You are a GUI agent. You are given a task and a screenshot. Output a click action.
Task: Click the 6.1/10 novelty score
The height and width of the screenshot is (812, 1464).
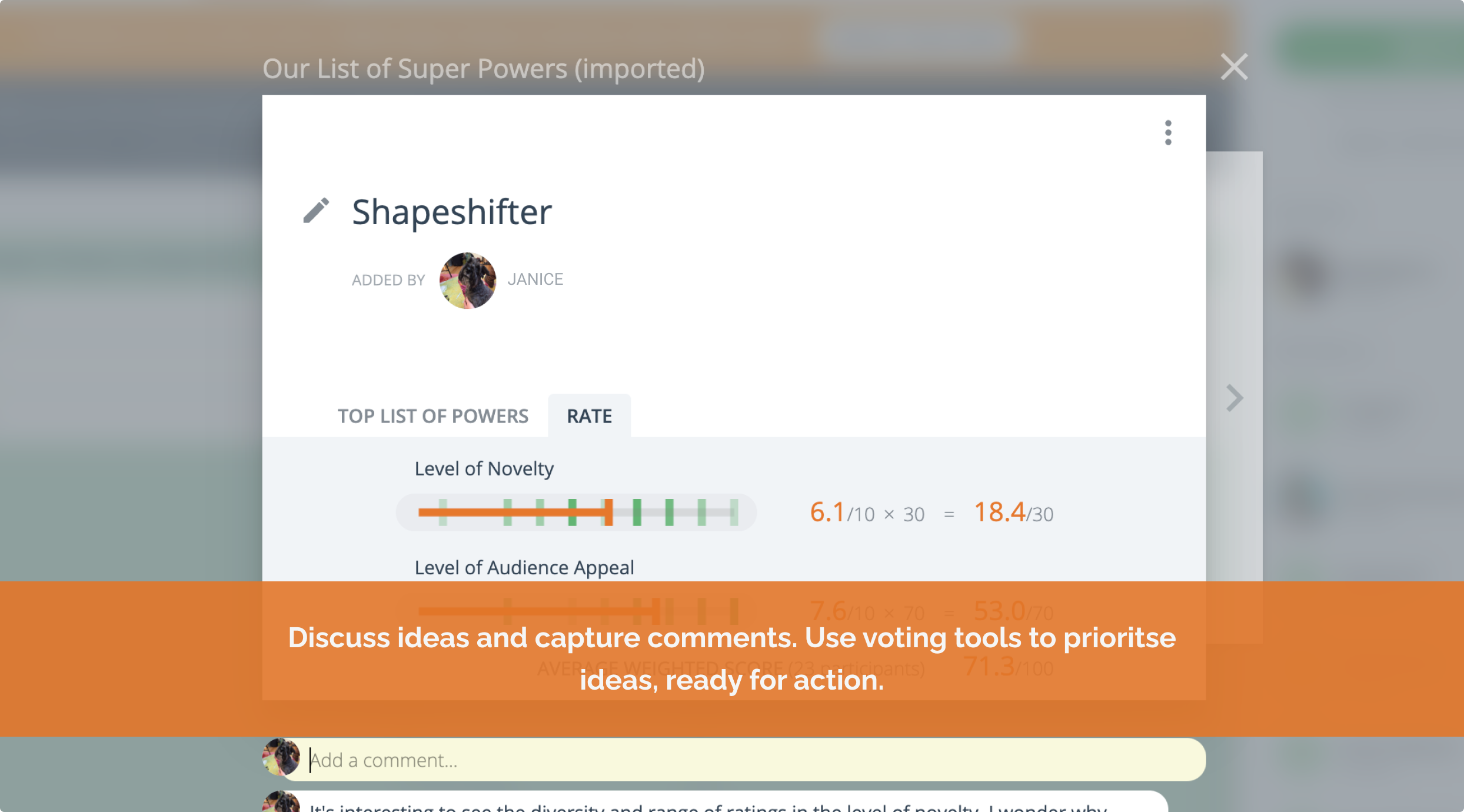pyautogui.click(x=827, y=513)
